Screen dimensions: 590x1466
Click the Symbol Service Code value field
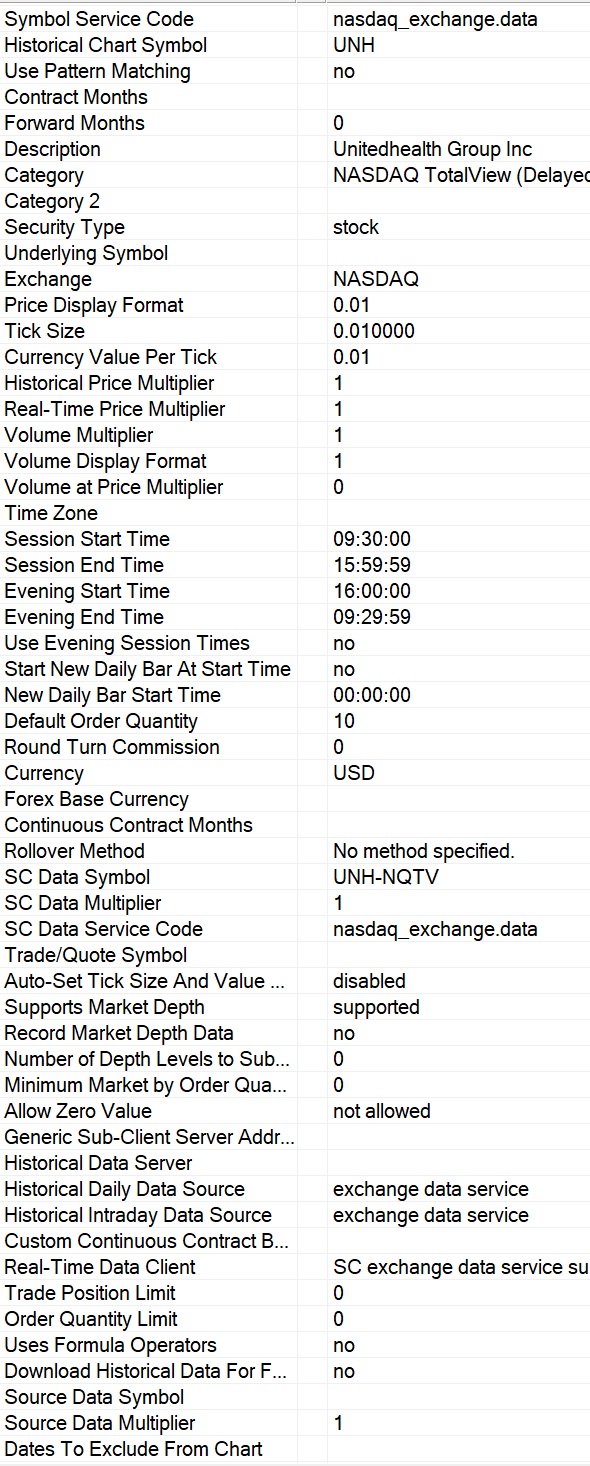tap(459, 19)
